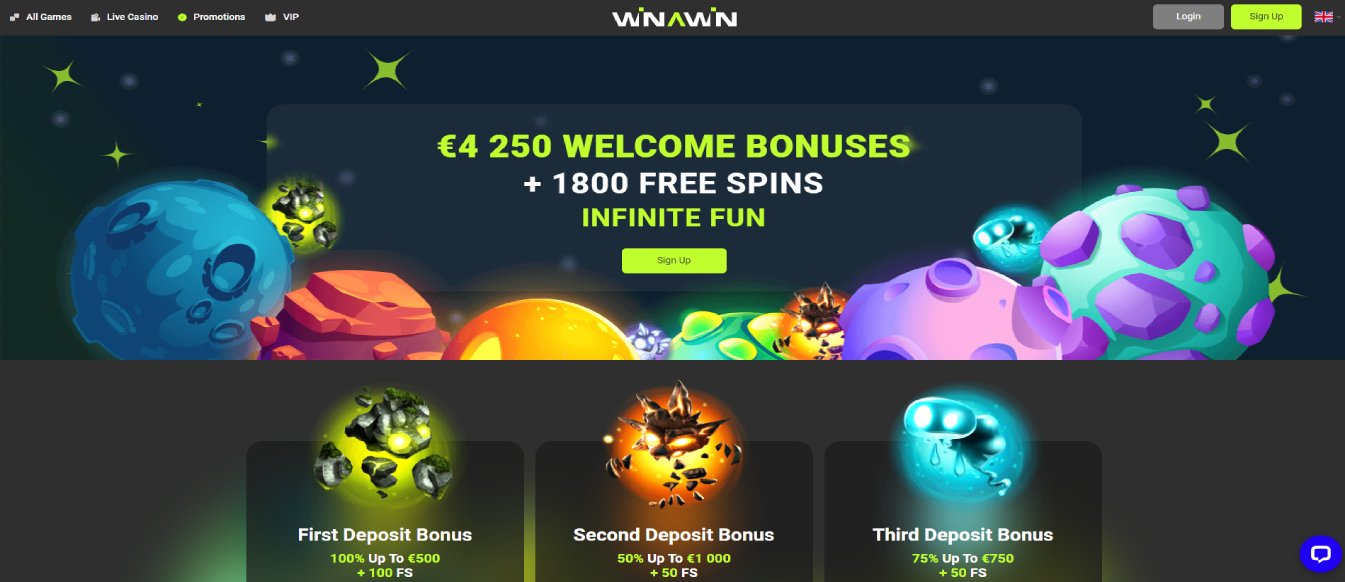1345x582 pixels.
Task: Click the cyan liquid planet bonus icon
Action: (963, 445)
